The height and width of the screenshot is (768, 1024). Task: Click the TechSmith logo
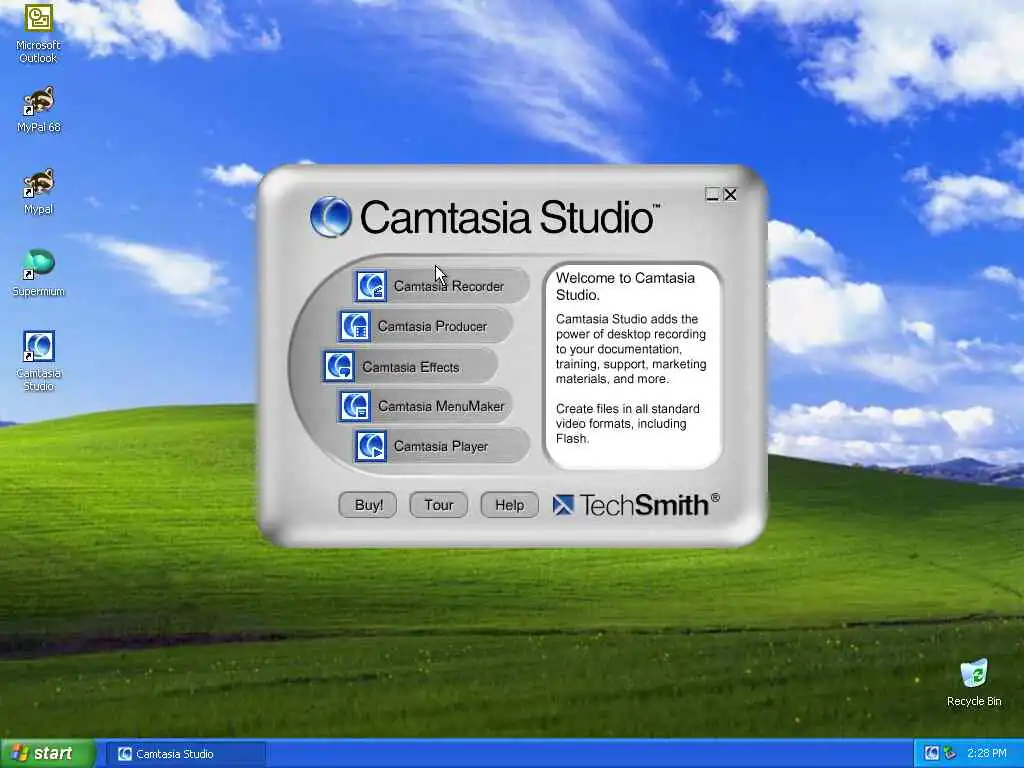point(636,505)
